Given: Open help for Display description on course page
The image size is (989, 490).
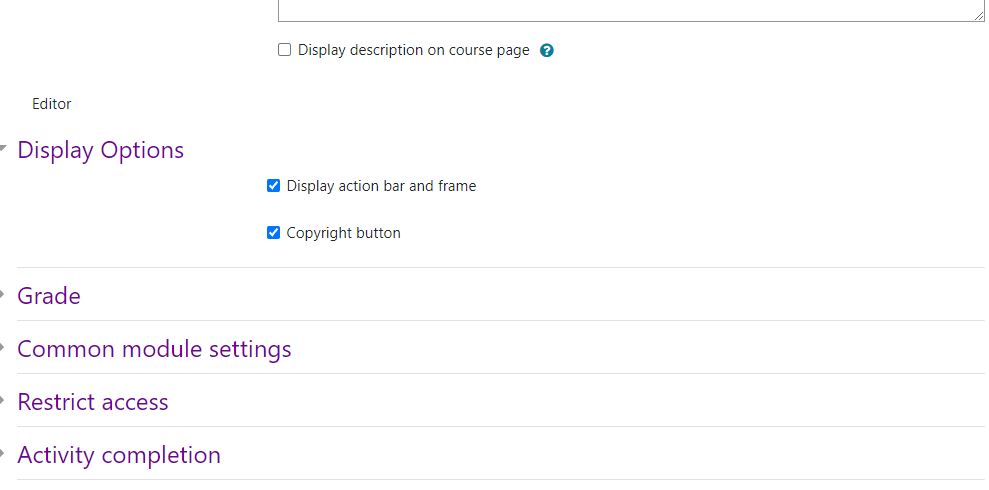Looking at the screenshot, I should pyautogui.click(x=547, y=50).
